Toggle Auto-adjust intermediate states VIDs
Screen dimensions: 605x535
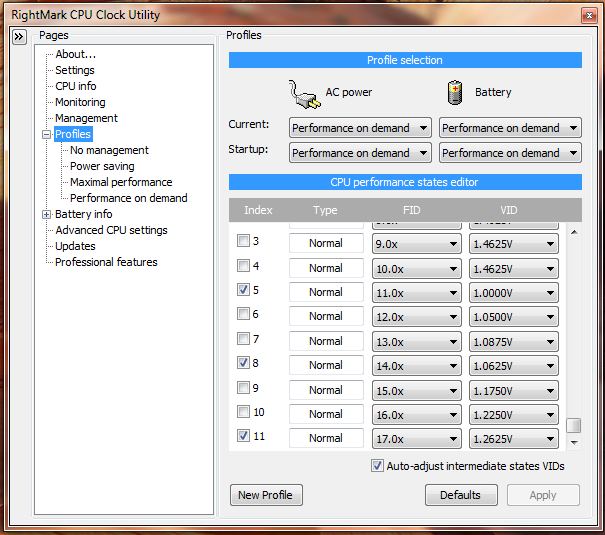pyautogui.click(x=377, y=466)
